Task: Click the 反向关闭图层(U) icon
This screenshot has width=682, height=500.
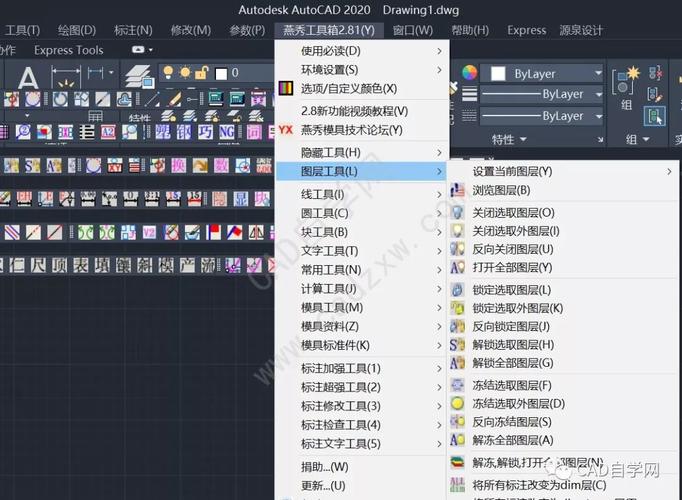Action: 457,249
